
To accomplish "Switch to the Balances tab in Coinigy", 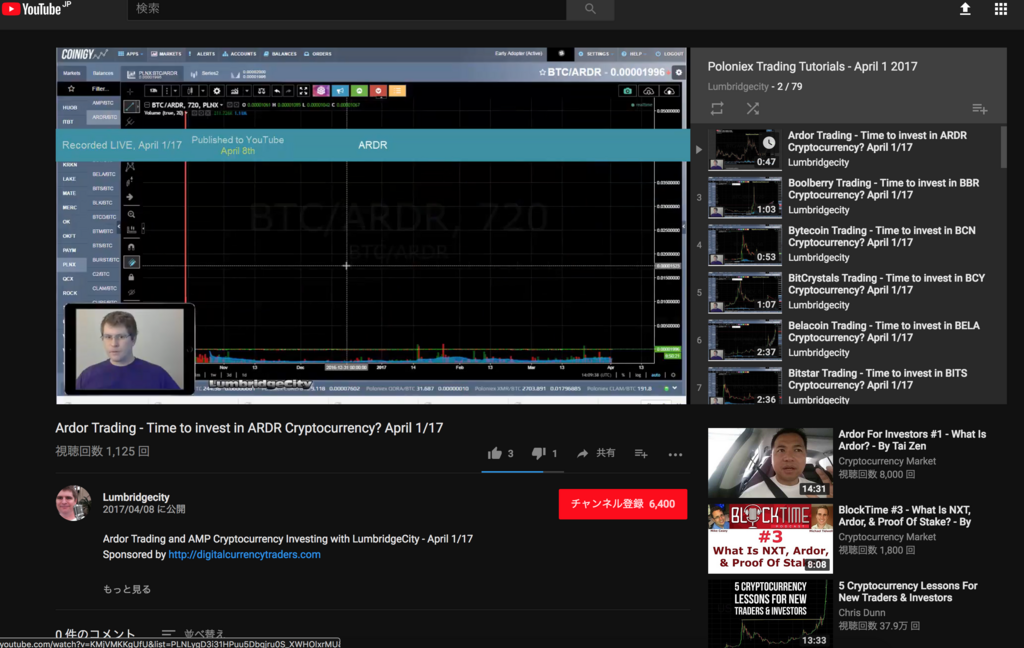I will [103, 73].
